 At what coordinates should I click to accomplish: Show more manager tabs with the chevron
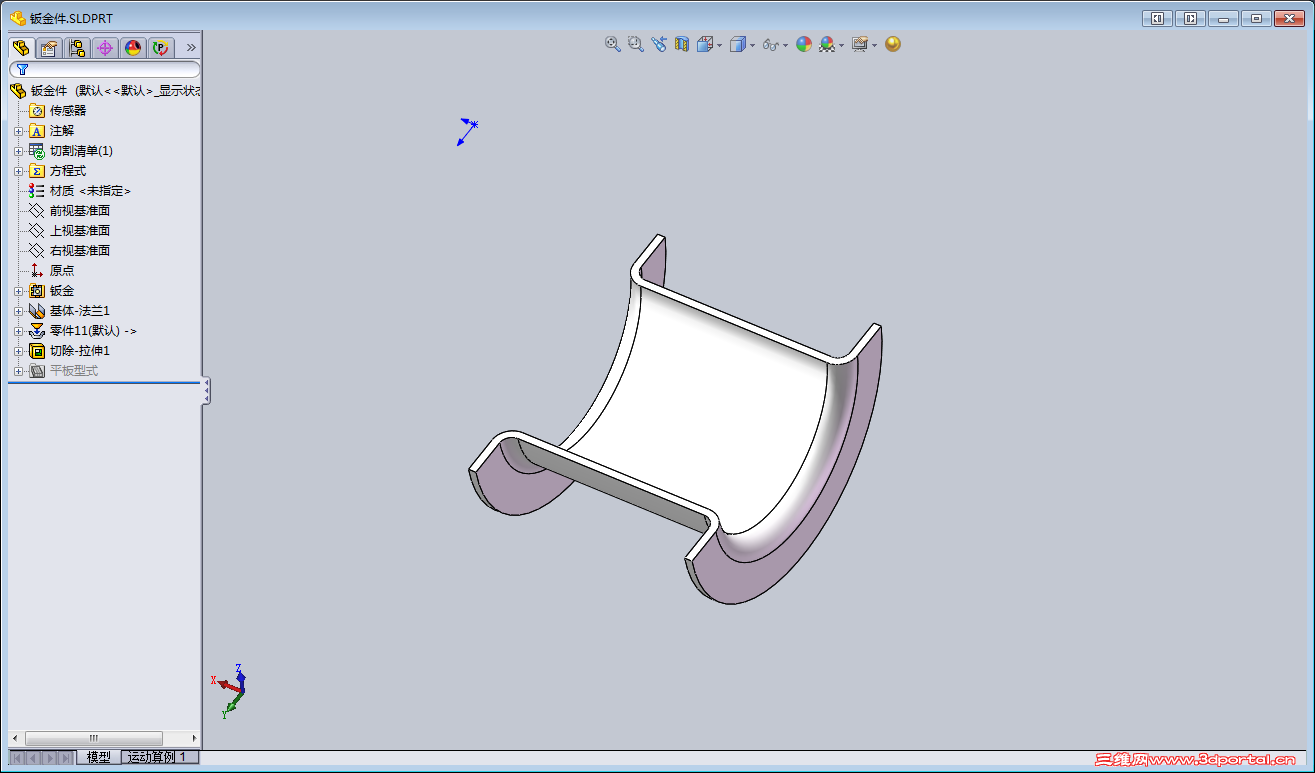click(191, 47)
